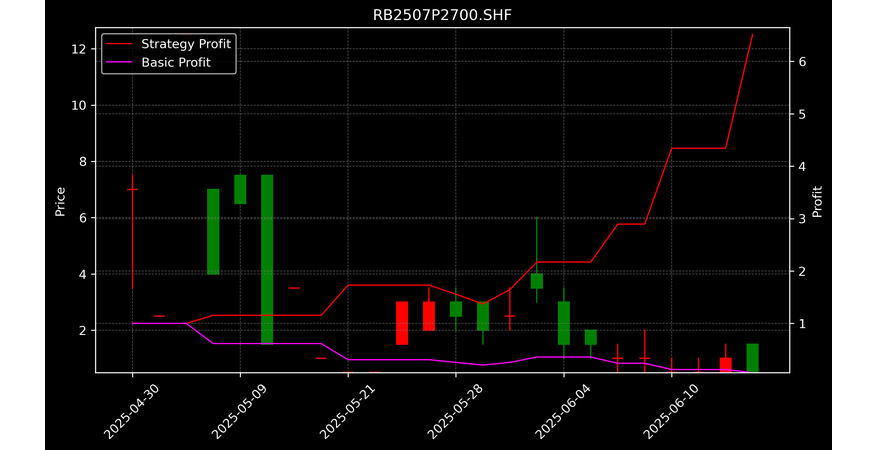Click the price tick label 10
878x450 pixels.
(78, 105)
